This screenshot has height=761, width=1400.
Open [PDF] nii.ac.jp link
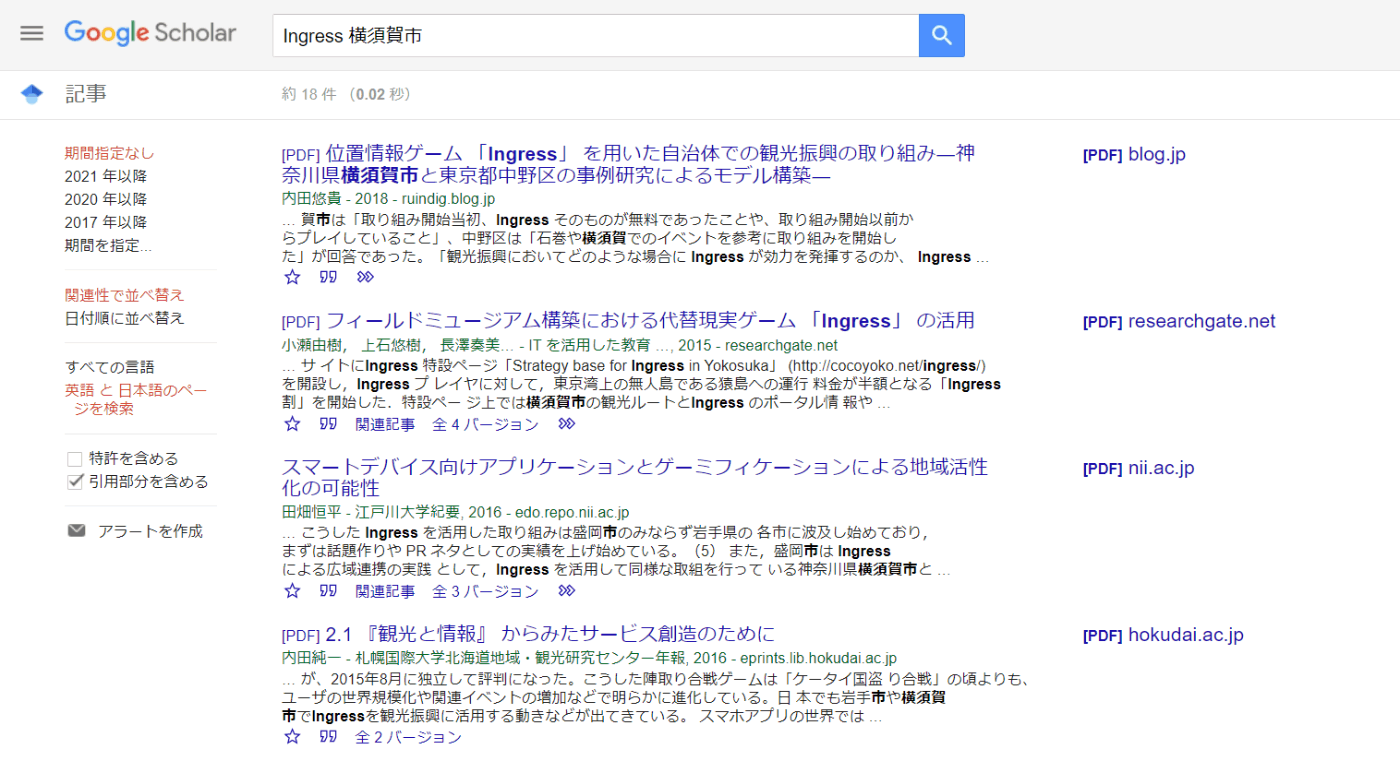(x=1138, y=468)
